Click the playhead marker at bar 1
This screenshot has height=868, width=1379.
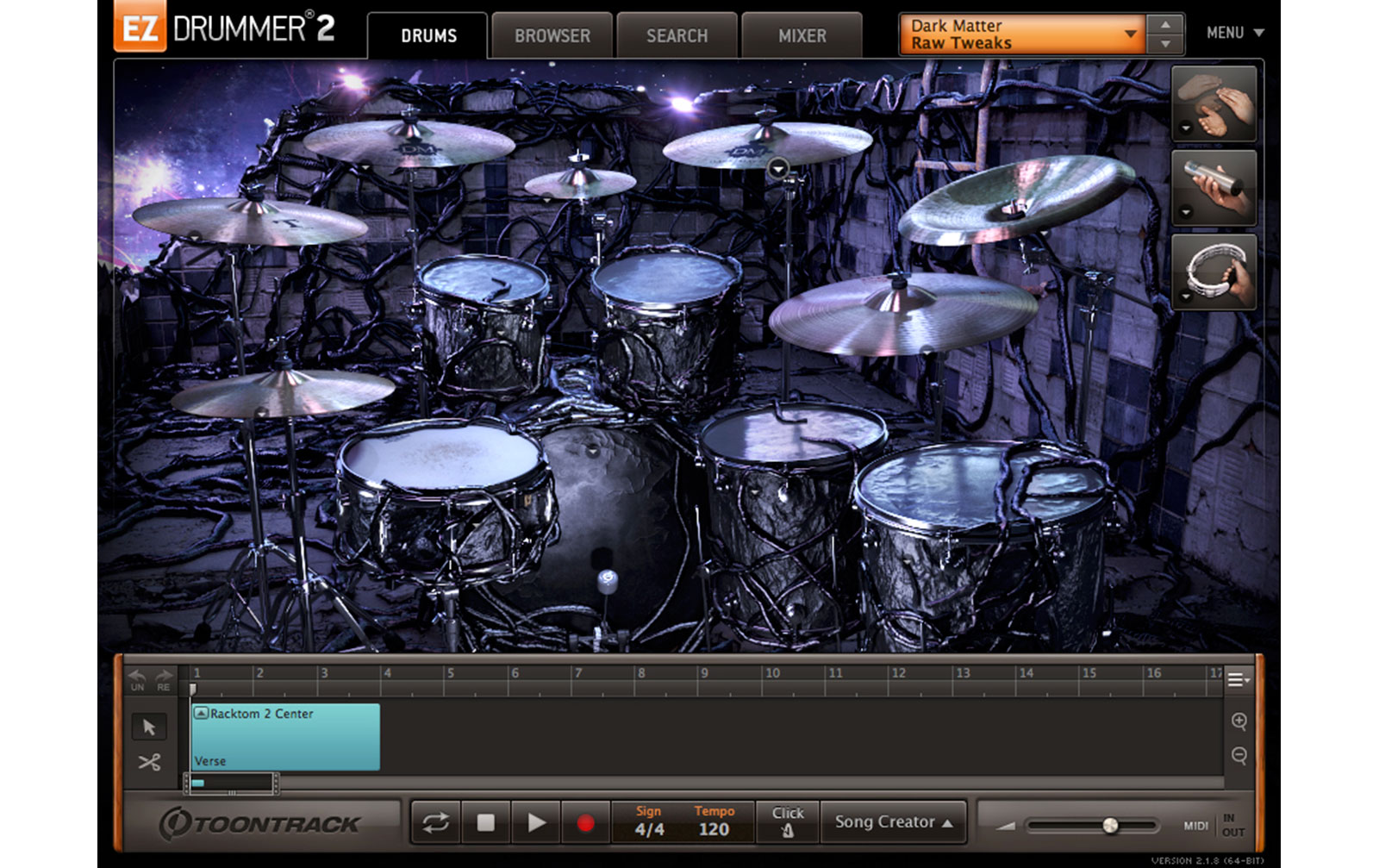pos(193,689)
